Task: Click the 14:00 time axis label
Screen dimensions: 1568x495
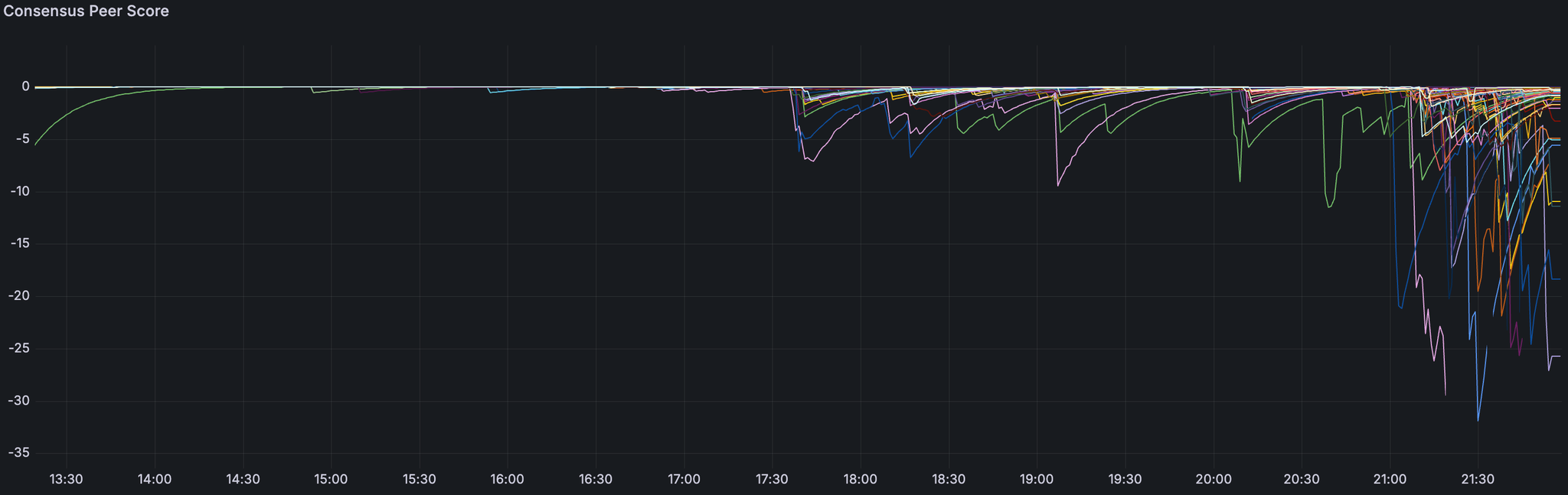Action: [155, 480]
